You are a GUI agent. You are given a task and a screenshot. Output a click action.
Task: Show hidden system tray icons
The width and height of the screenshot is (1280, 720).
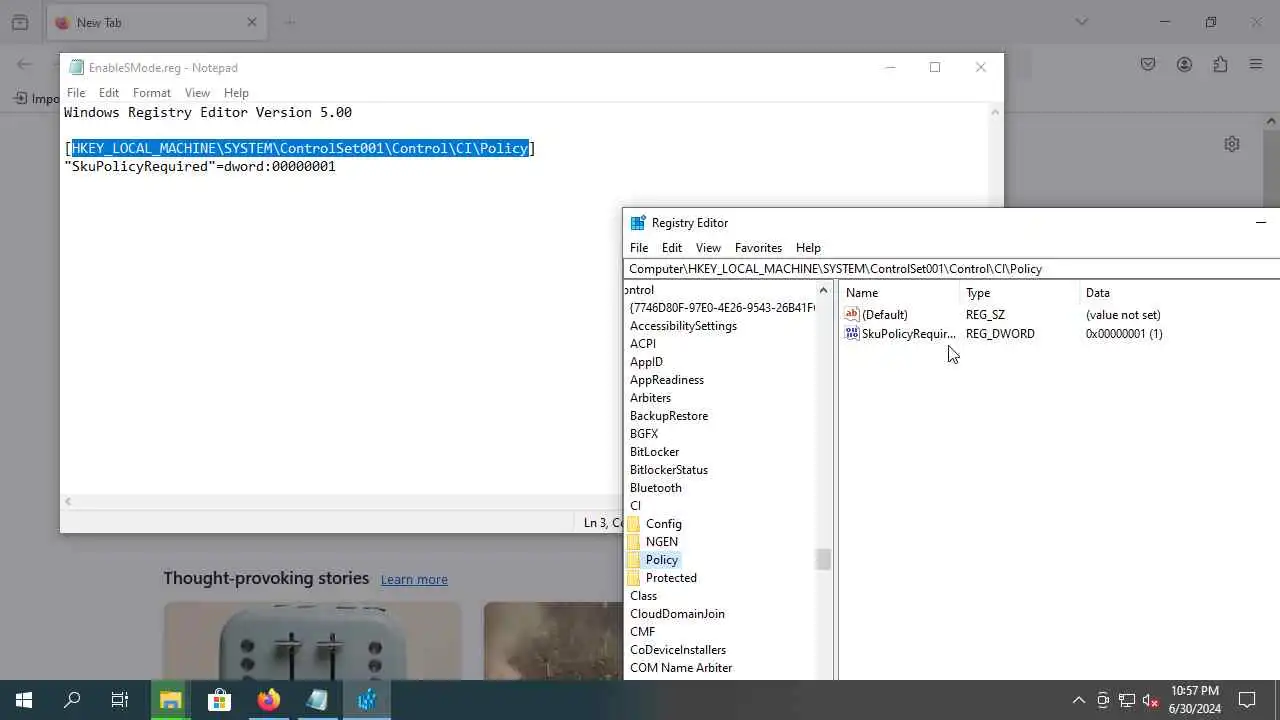(x=1078, y=700)
